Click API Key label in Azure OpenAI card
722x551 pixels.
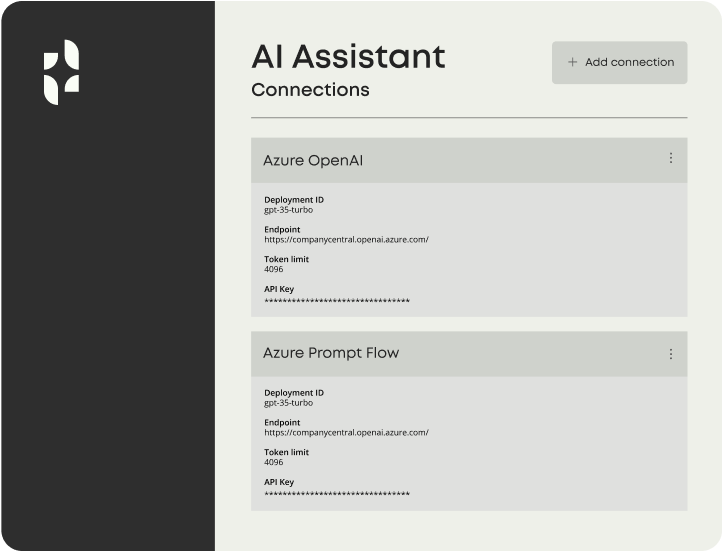[x=279, y=289]
